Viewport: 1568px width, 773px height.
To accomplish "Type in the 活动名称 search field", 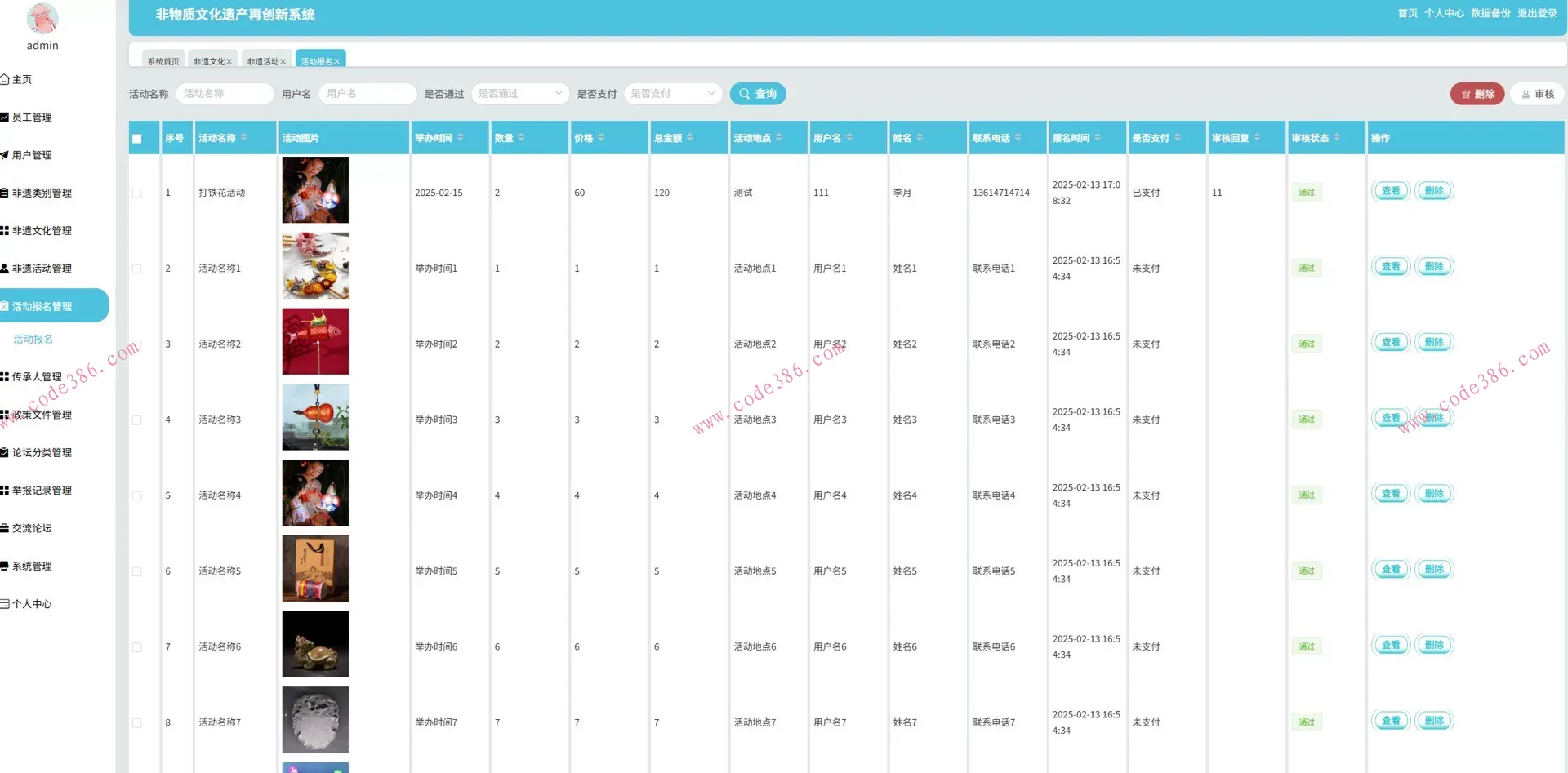I will pos(225,94).
